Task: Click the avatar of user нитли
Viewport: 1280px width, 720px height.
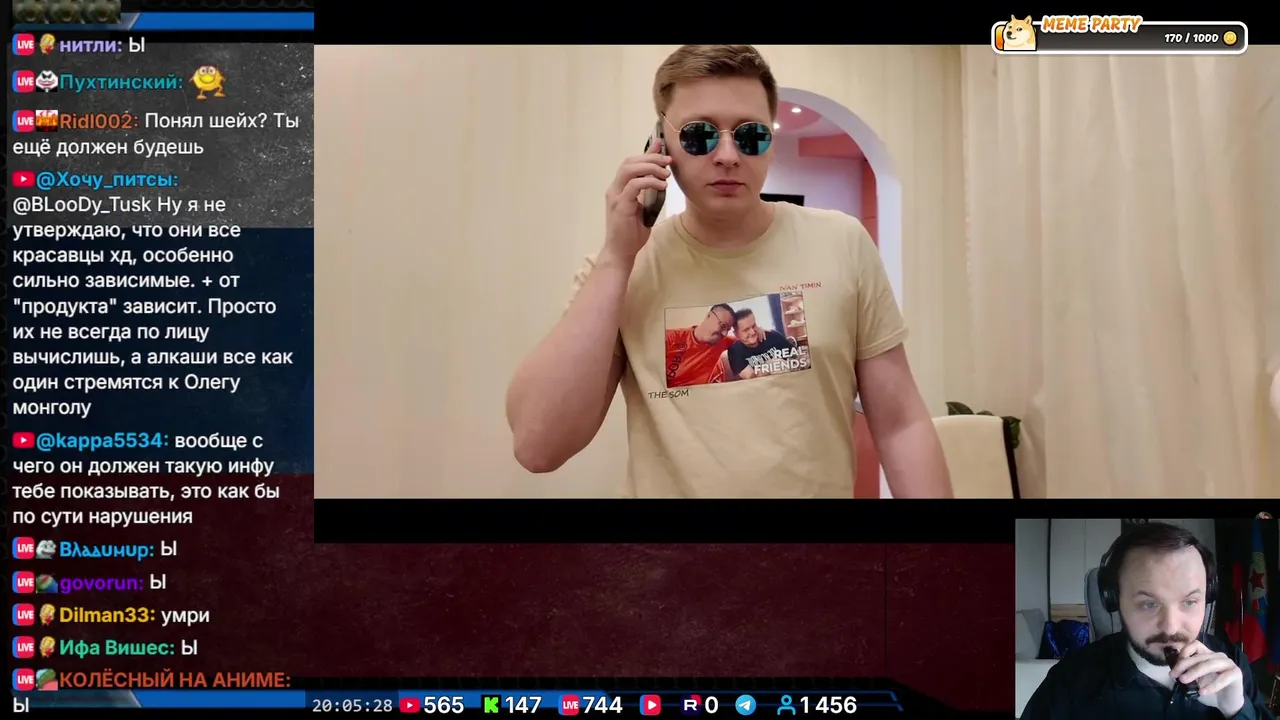Action: coord(47,44)
